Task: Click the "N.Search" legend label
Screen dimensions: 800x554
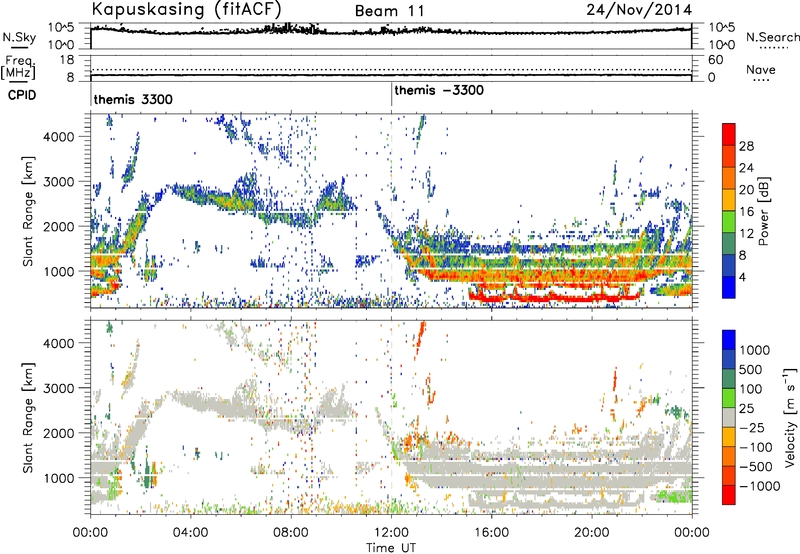Action: (772, 37)
